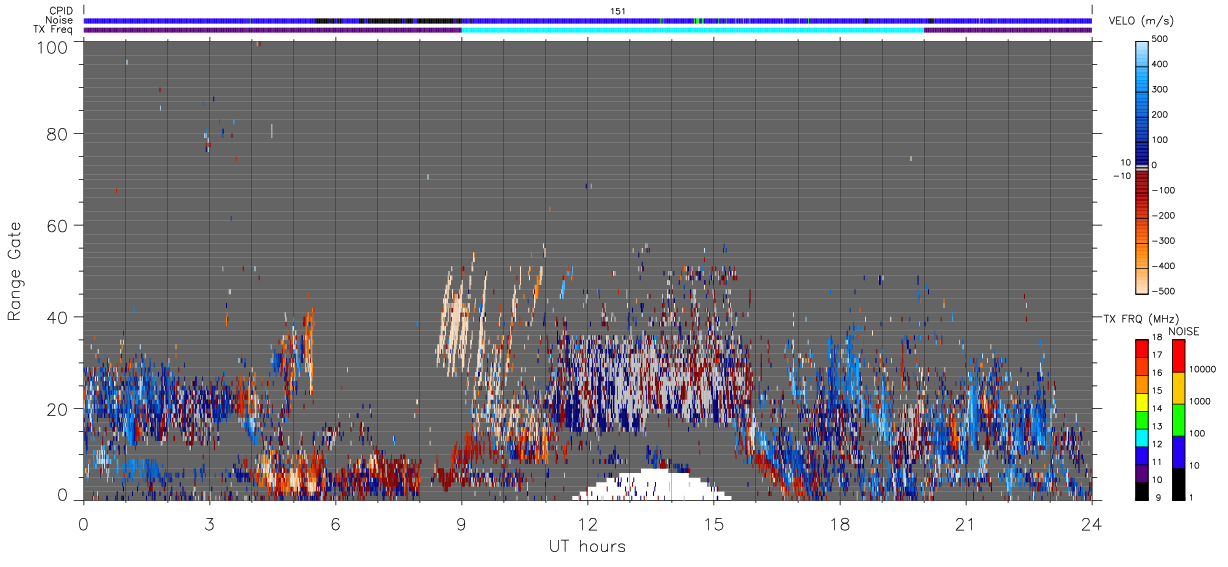
Task: Click the light blue top of the velocity colorbar
Action: (1142, 52)
